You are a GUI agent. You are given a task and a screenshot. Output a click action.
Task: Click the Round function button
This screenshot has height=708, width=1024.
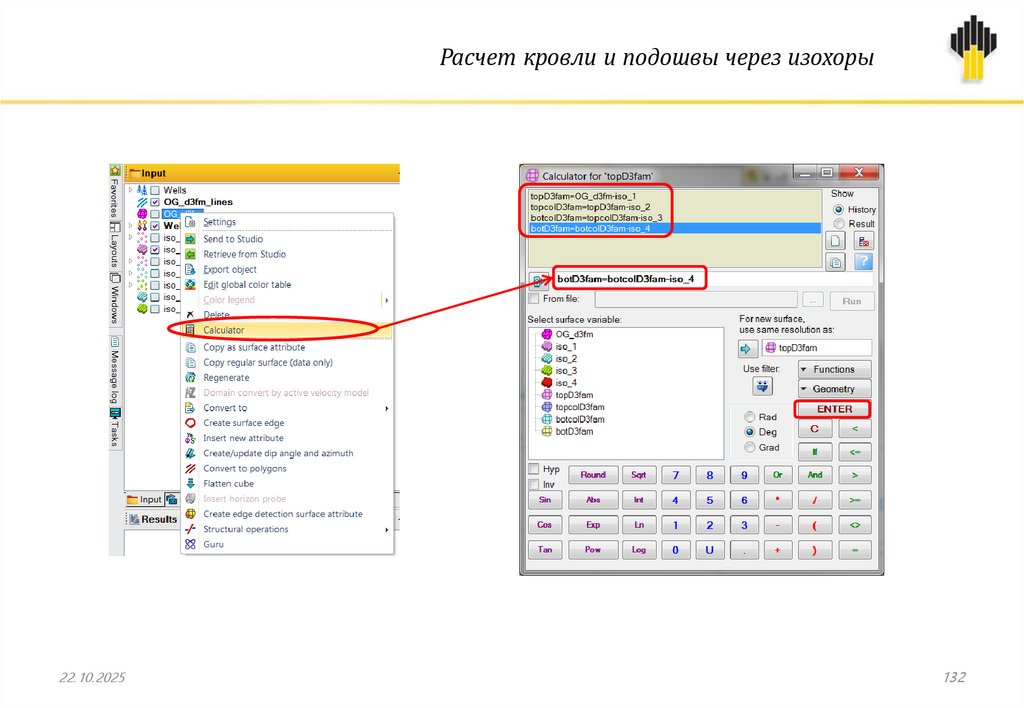click(x=593, y=475)
